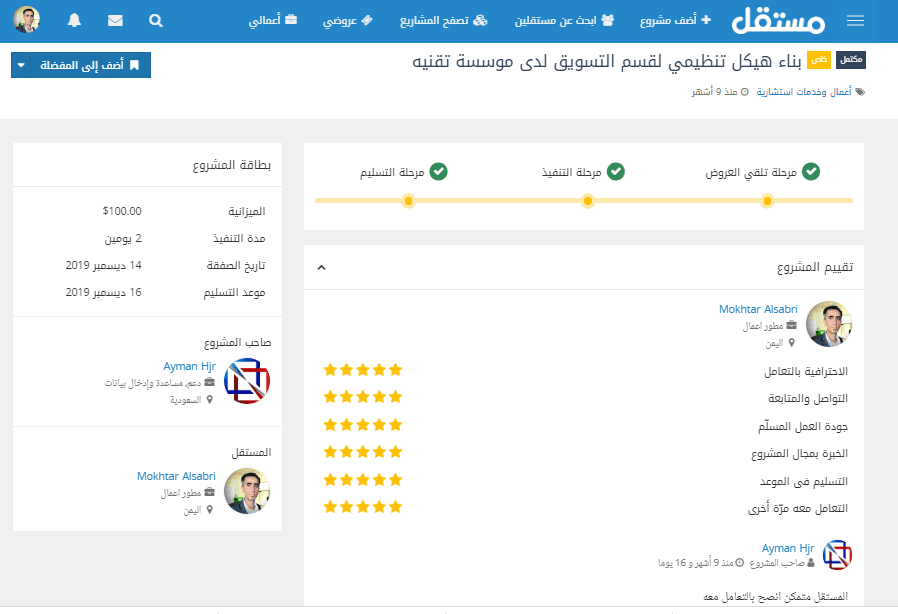Click Mokhtar Alsabri's avatar in the review
Screen dimensions: 898x614
click(829, 324)
